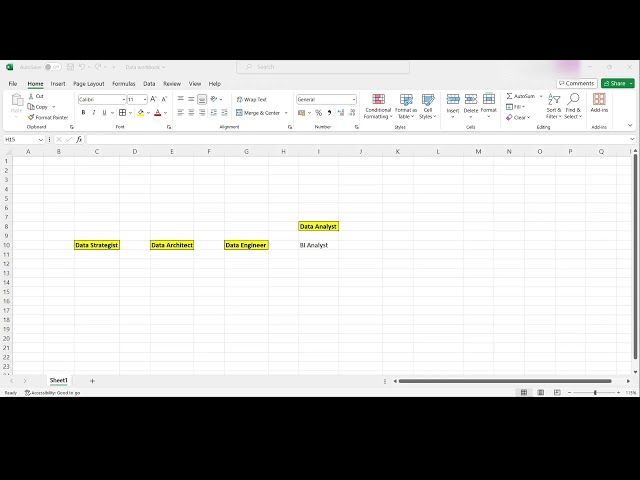Screen dimensions: 640x480
Task: Toggle underline formatting
Action: [x=104, y=113]
